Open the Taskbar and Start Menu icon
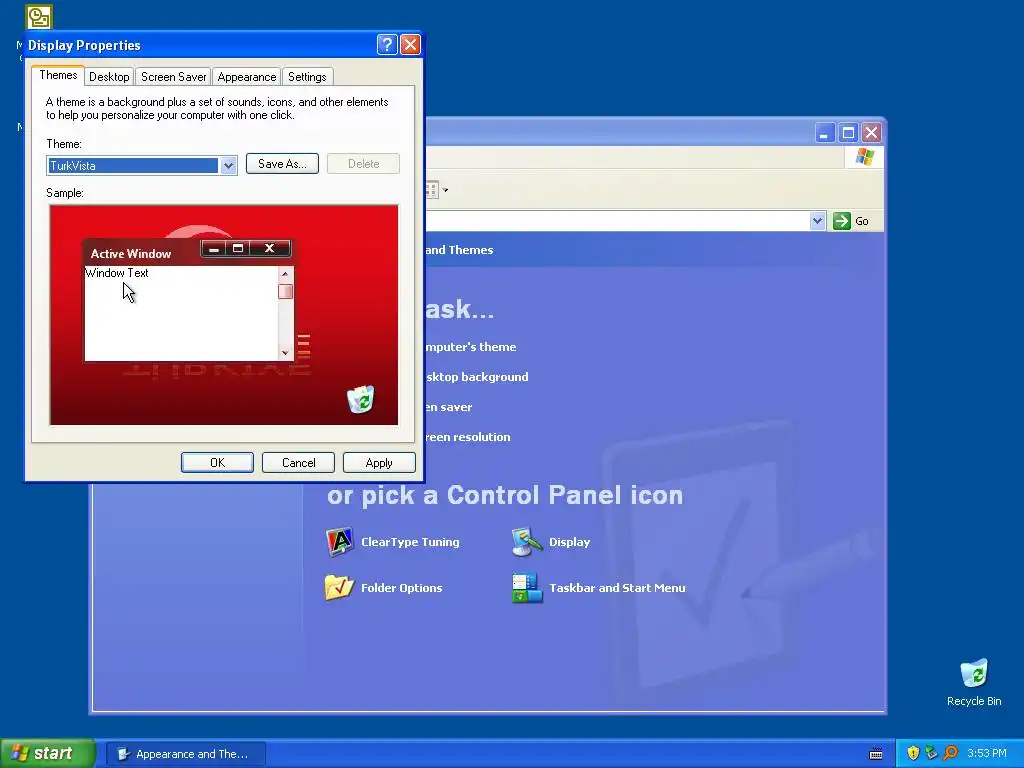Screen dimensions: 1024x768 (527, 588)
